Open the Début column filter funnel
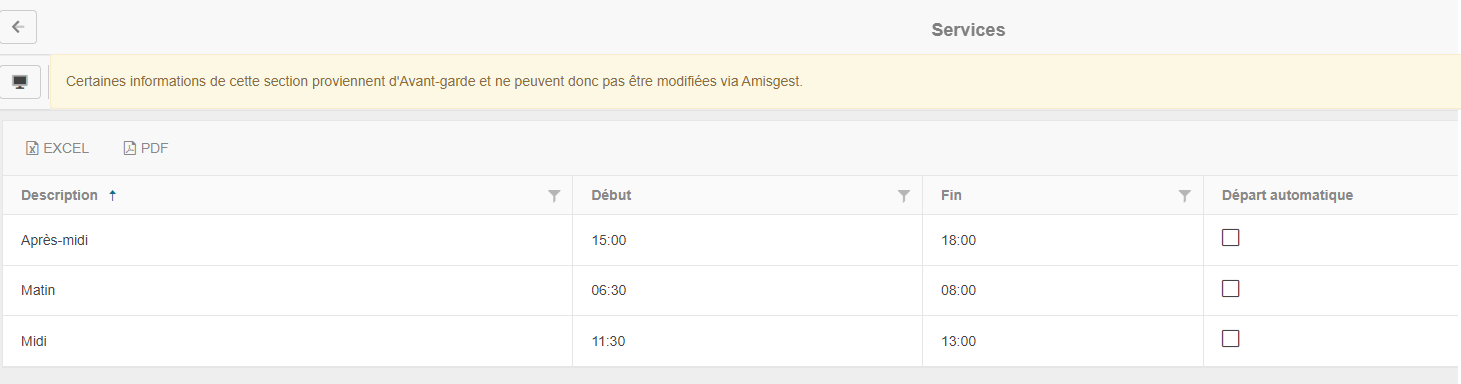Viewport: 1461px width, 384px height. point(904,196)
